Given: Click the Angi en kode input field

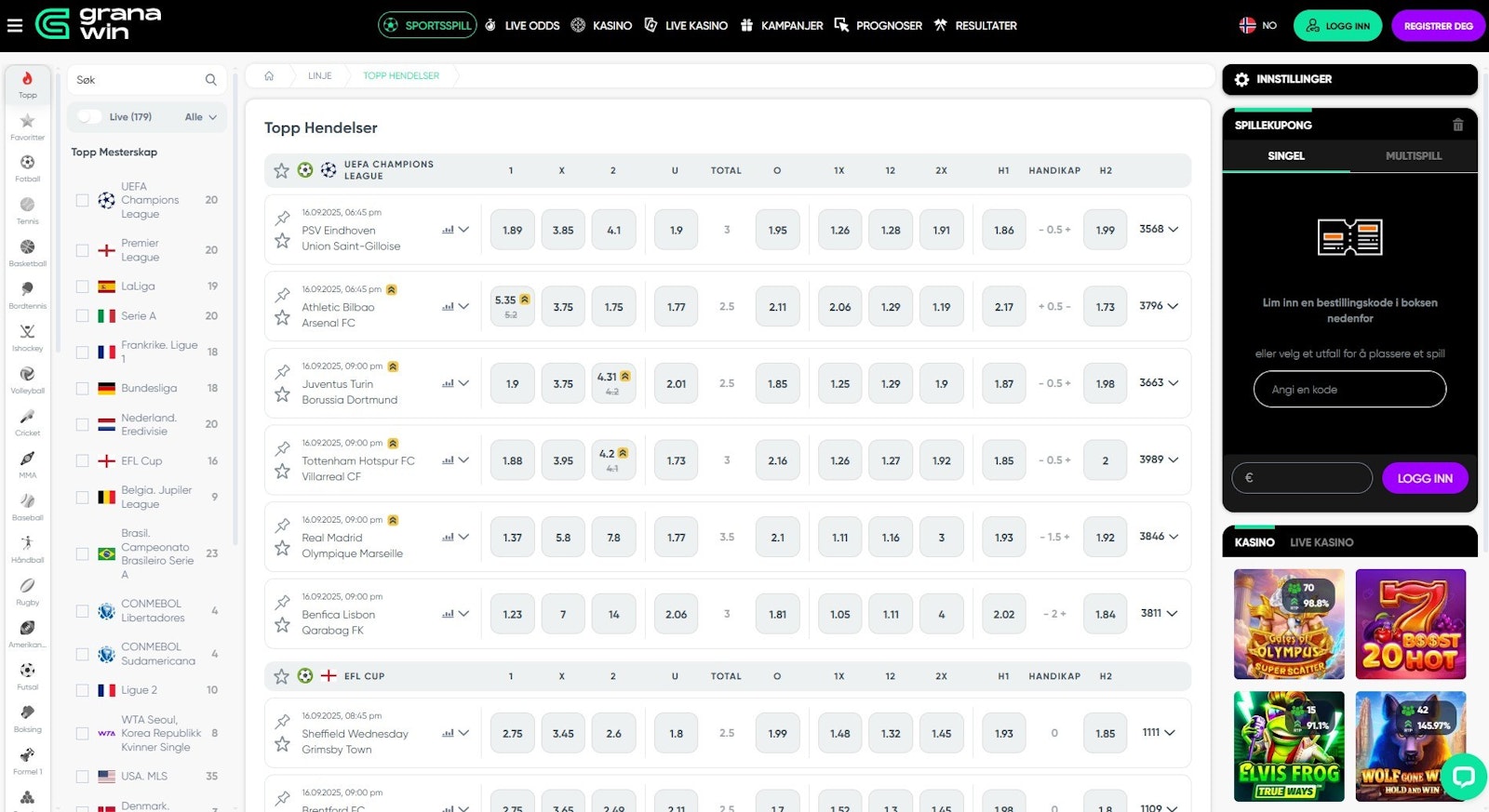Looking at the screenshot, I should [x=1349, y=390].
